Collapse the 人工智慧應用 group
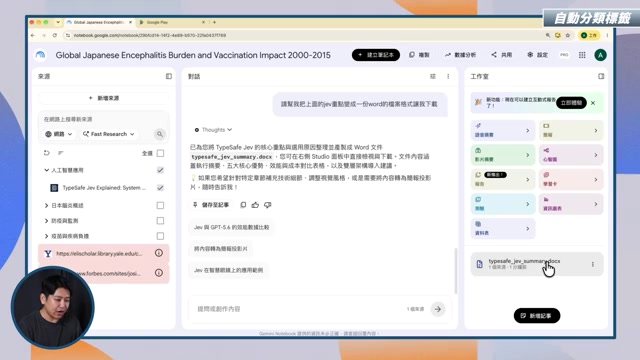 pos(46,170)
